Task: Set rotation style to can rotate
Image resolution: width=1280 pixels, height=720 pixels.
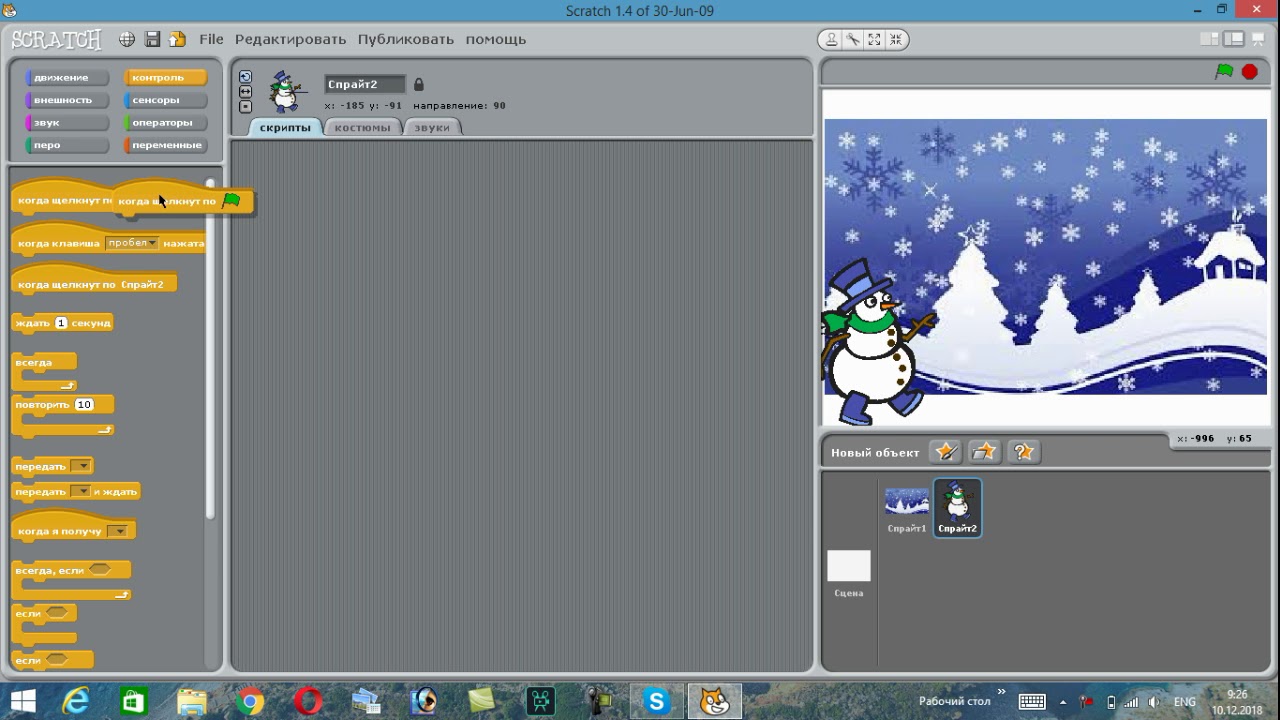Action: (245, 77)
